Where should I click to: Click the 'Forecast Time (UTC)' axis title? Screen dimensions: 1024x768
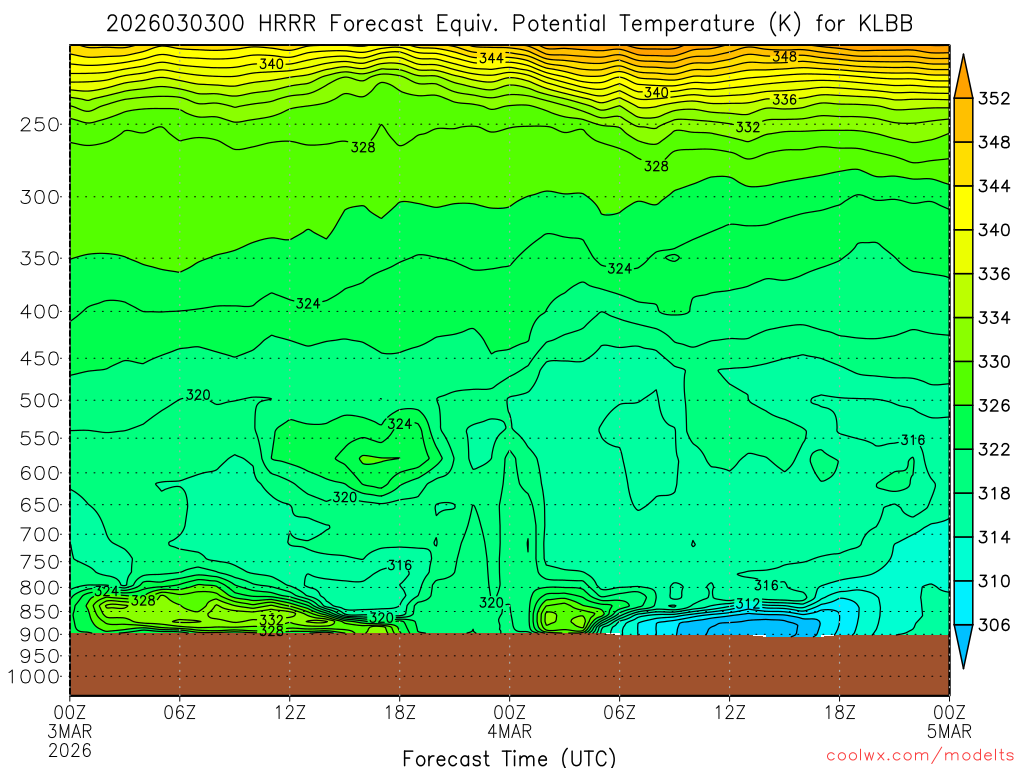tap(509, 758)
